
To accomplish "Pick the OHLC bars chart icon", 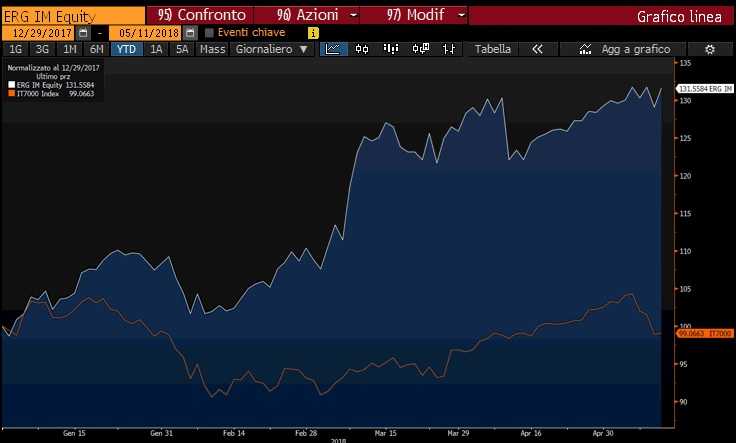I will (449, 49).
